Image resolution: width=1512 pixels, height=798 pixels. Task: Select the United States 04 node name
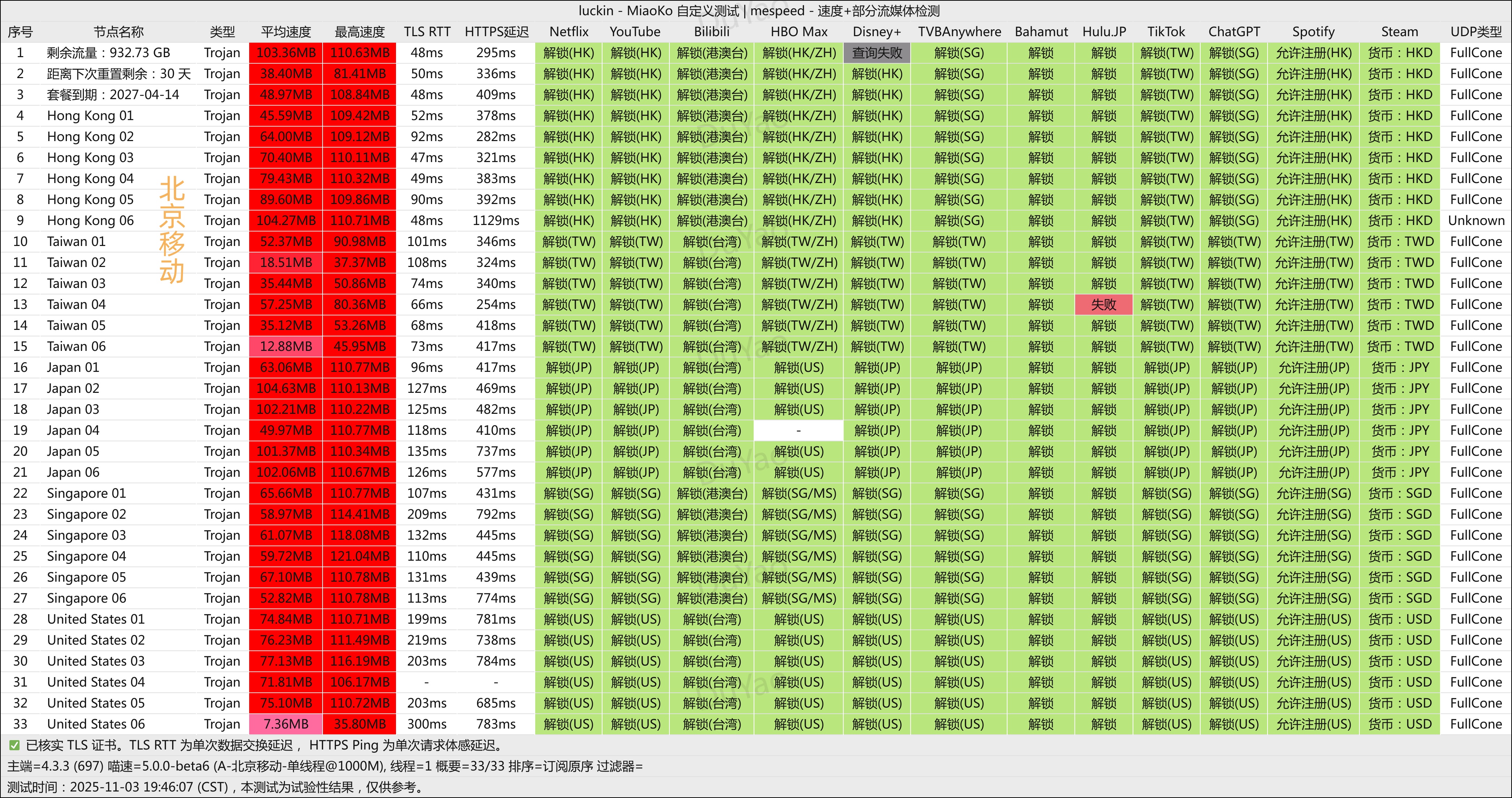click(96, 682)
